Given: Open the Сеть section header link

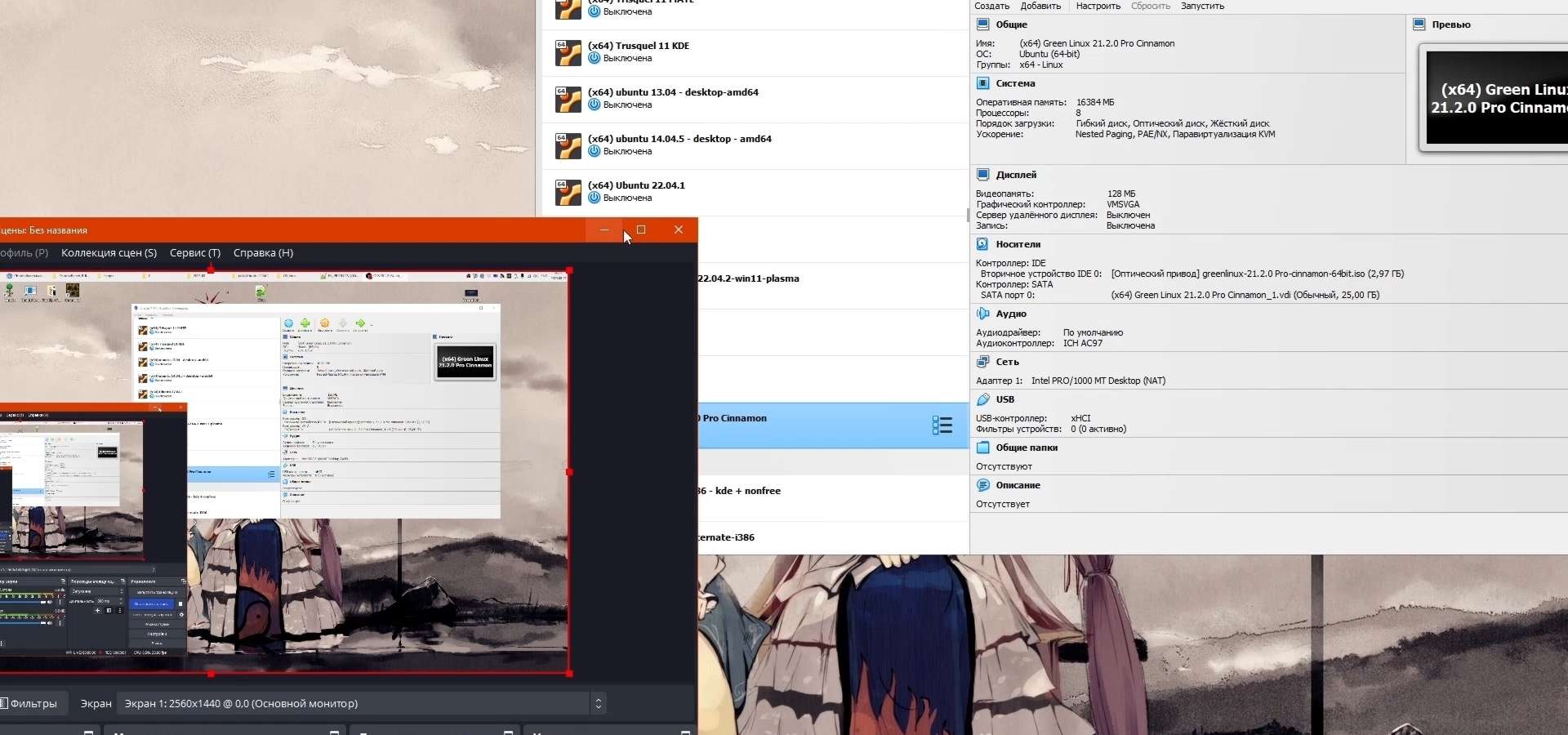Looking at the screenshot, I should coord(1007,362).
